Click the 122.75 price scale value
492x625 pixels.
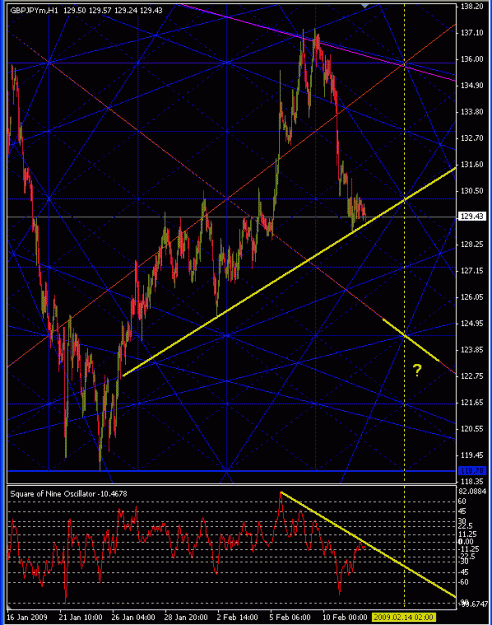pyautogui.click(x=472, y=376)
